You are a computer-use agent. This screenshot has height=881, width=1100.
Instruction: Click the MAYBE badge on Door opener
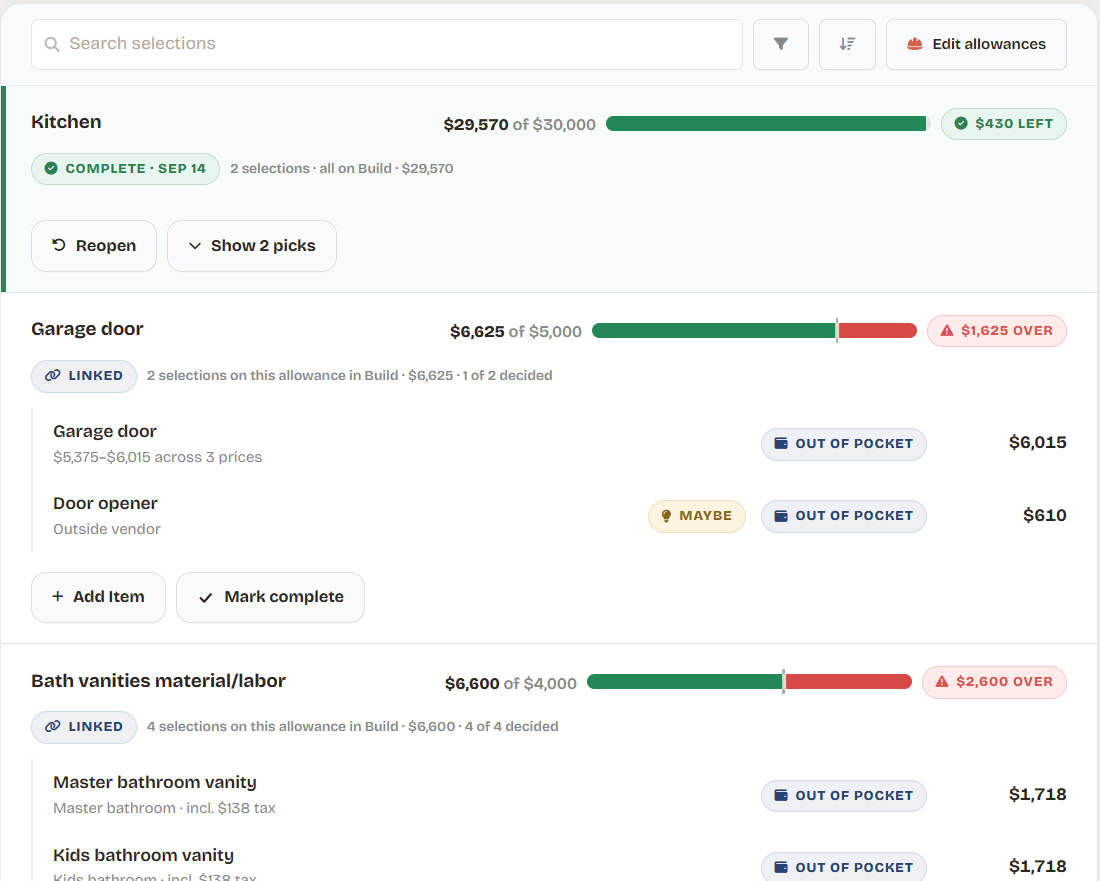(697, 516)
